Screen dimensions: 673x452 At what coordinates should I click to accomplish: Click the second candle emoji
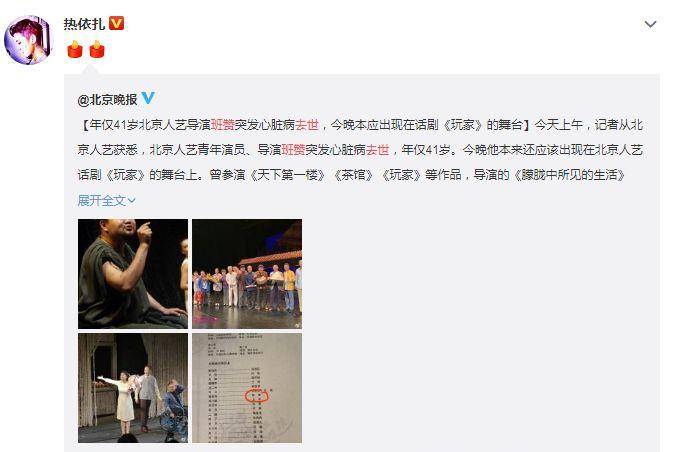click(97, 49)
